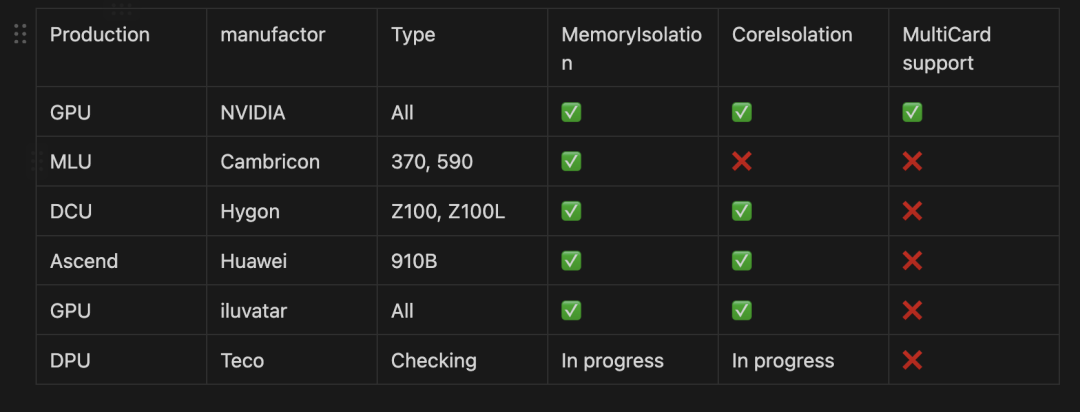Click Teco's MultiCard support red cross
The height and width of the screenshot is (412, 1080).
[912, 360]
